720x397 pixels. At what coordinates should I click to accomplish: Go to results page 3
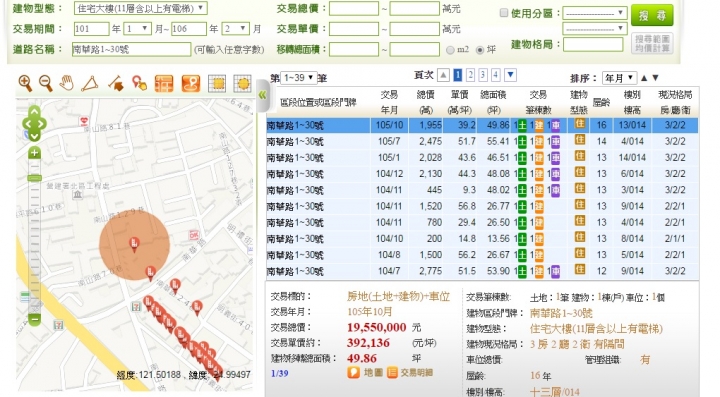click(483, 75)
